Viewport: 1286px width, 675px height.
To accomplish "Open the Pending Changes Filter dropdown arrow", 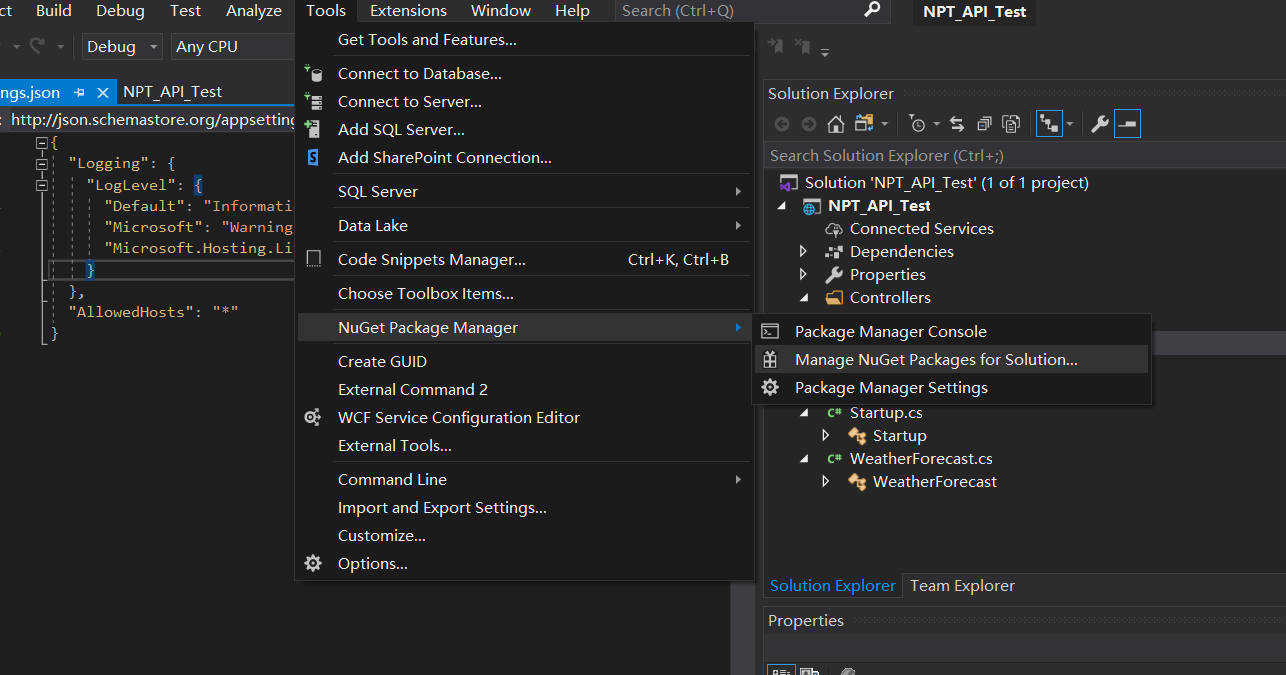I will click(x=936, y=124).
